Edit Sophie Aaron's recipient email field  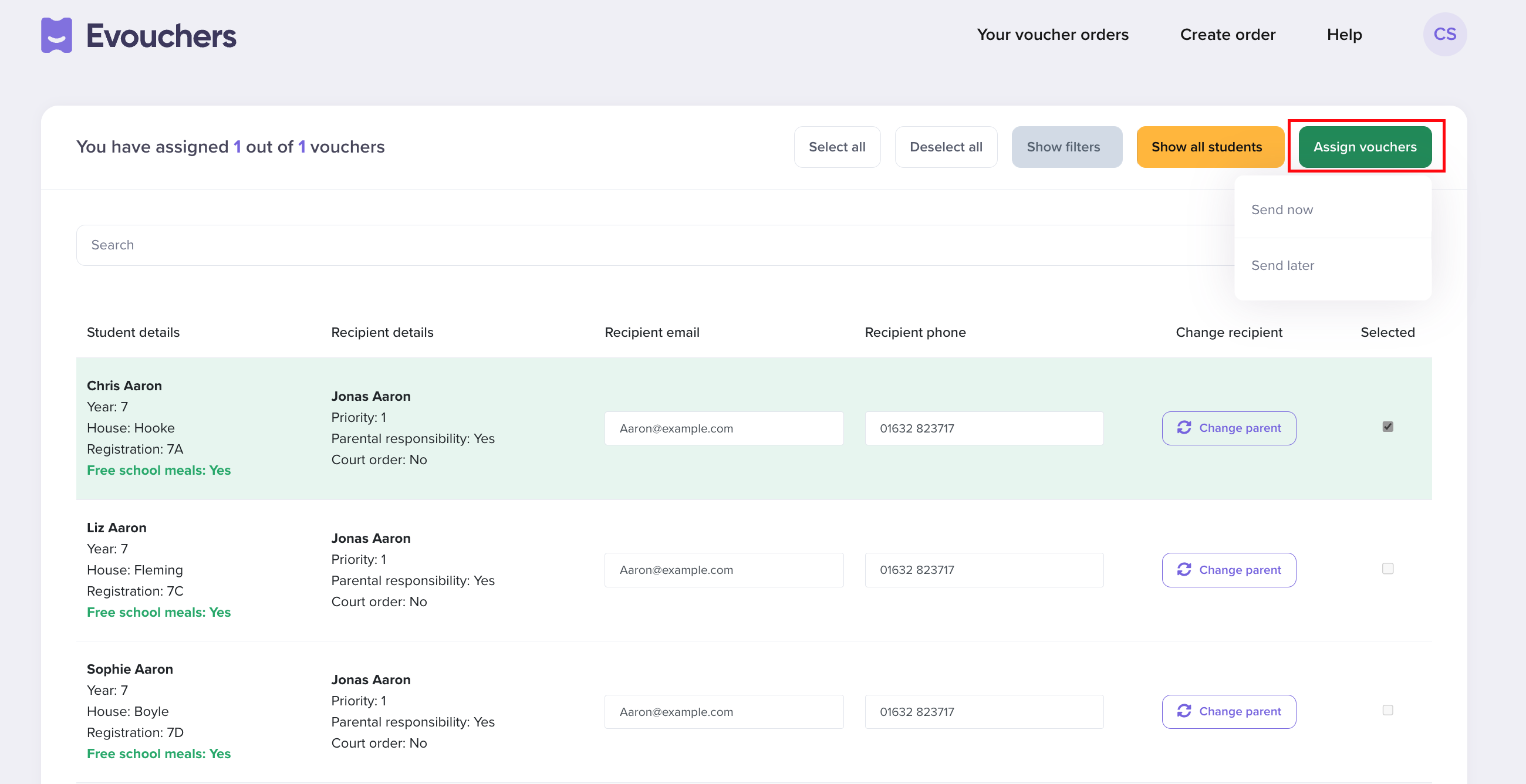(723, 711)
